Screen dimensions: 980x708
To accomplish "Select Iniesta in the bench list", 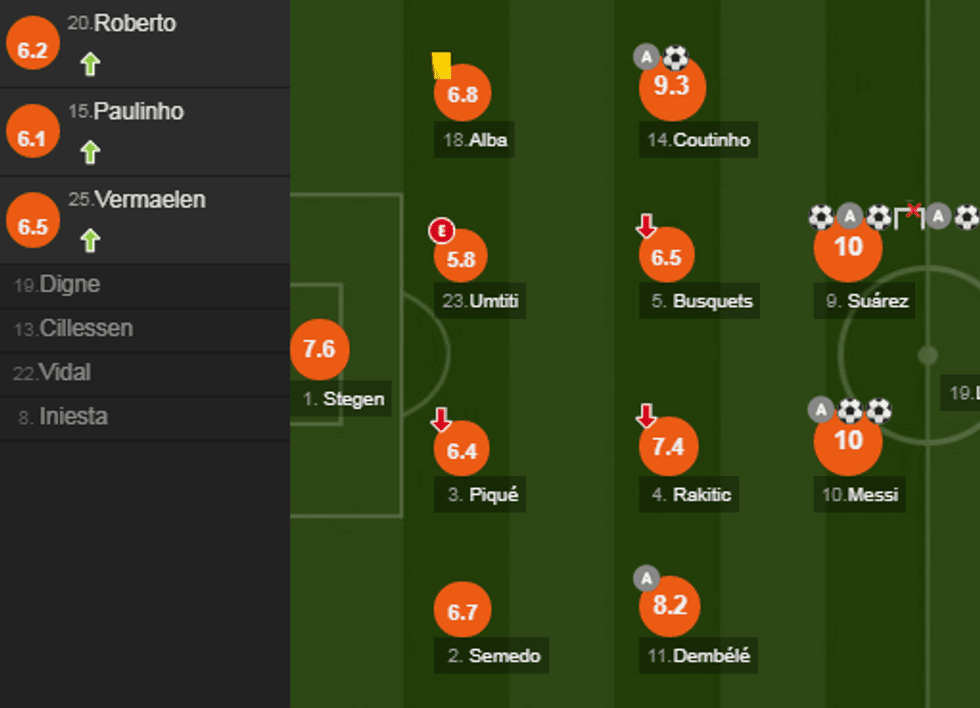I will 73,417.
